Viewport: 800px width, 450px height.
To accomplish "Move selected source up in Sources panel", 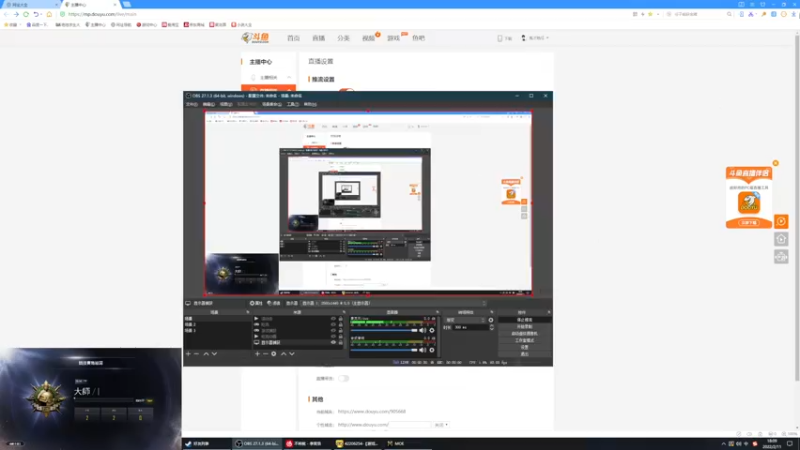I will click(284, 354).
